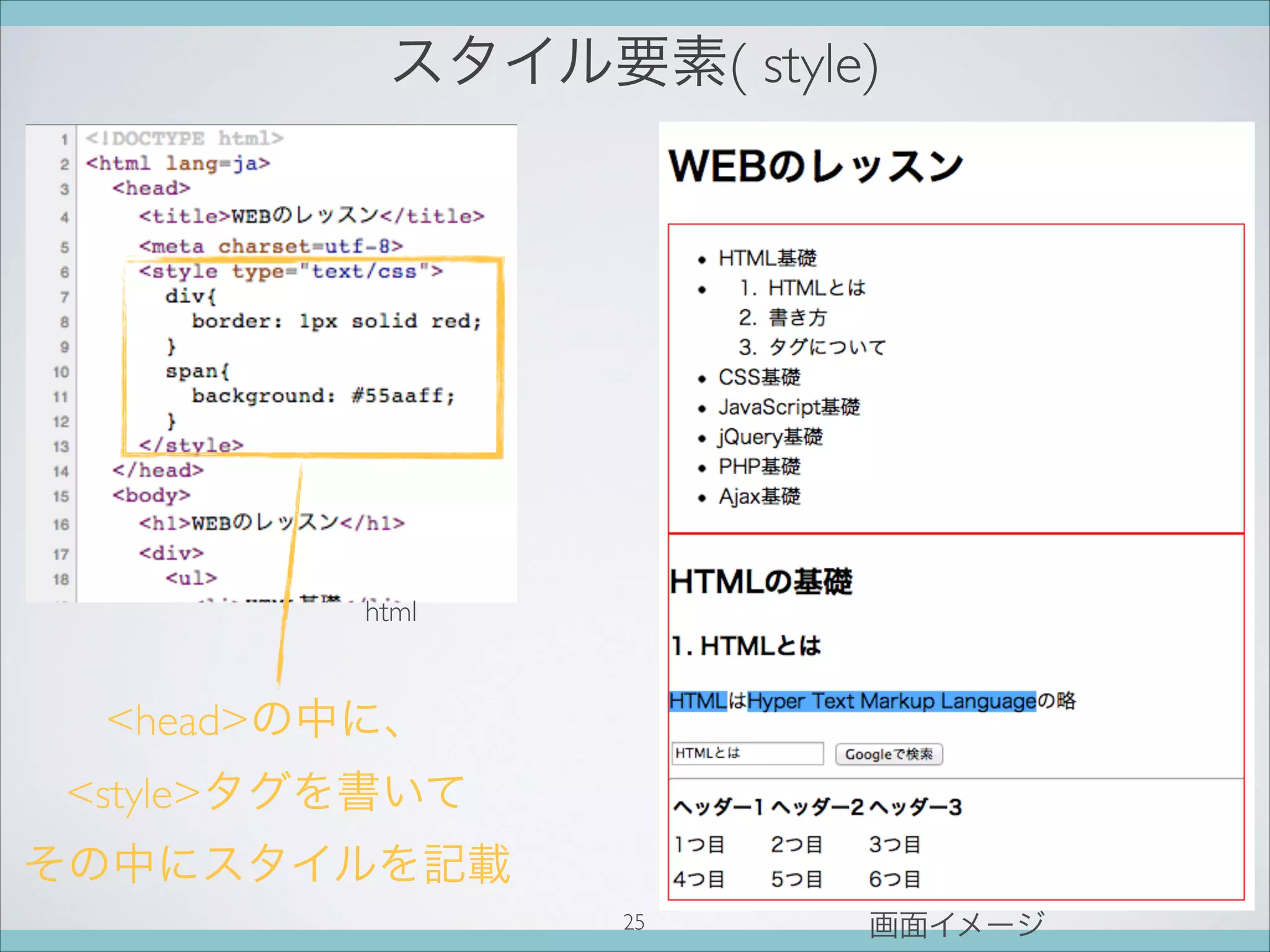
Task: Click the '<style type="text/css">' code line
Action: pyautogui.click(x=291, y=271)
